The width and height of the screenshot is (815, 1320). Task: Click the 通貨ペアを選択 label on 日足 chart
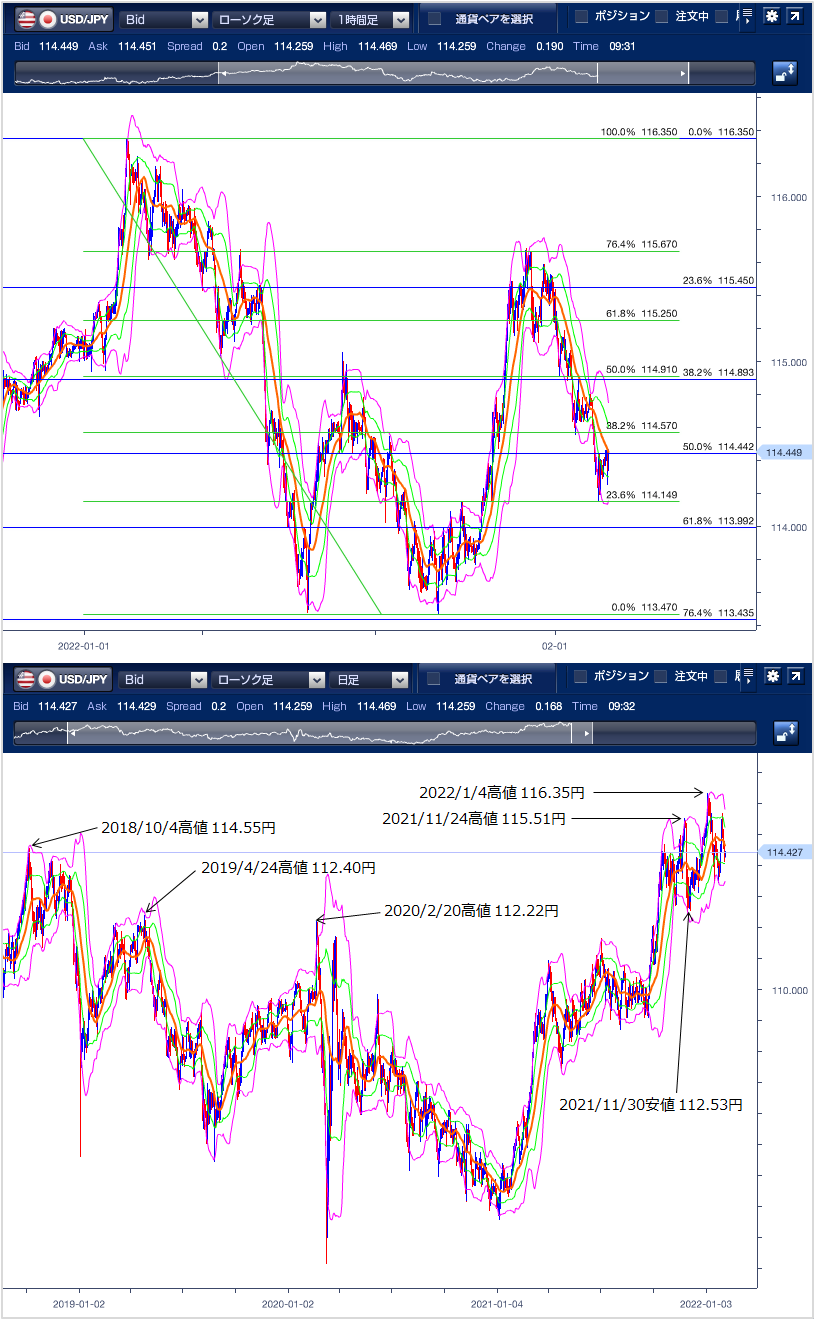[x=493, y=679]
